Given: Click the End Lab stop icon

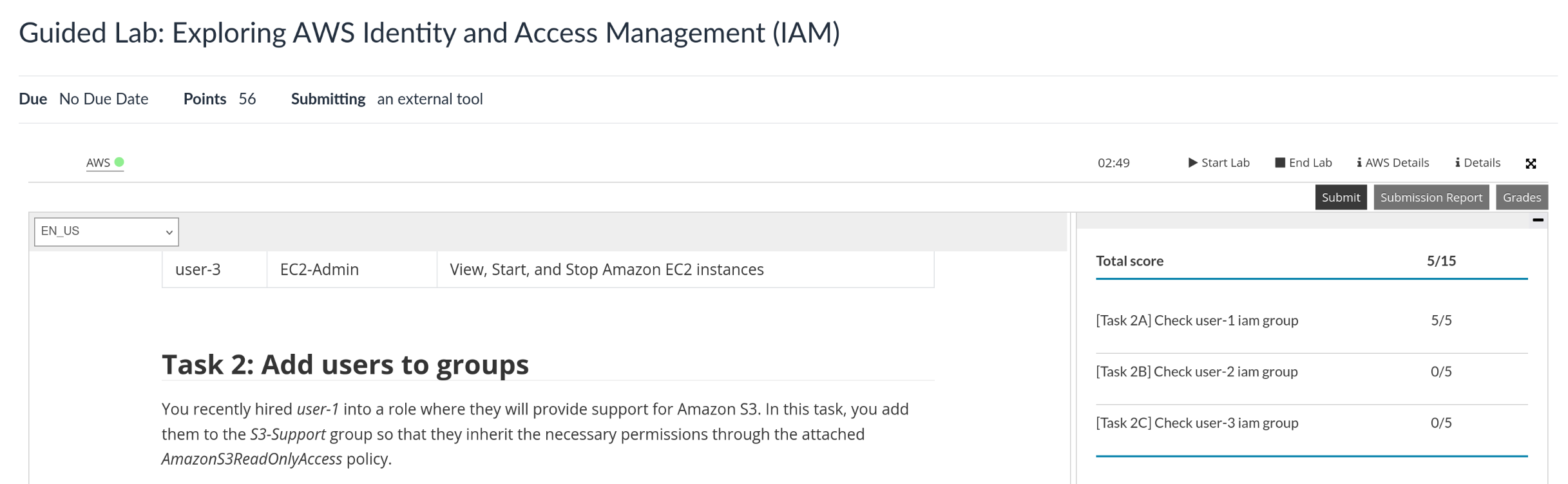Looking at the screenshot, I should [1280, 163].
